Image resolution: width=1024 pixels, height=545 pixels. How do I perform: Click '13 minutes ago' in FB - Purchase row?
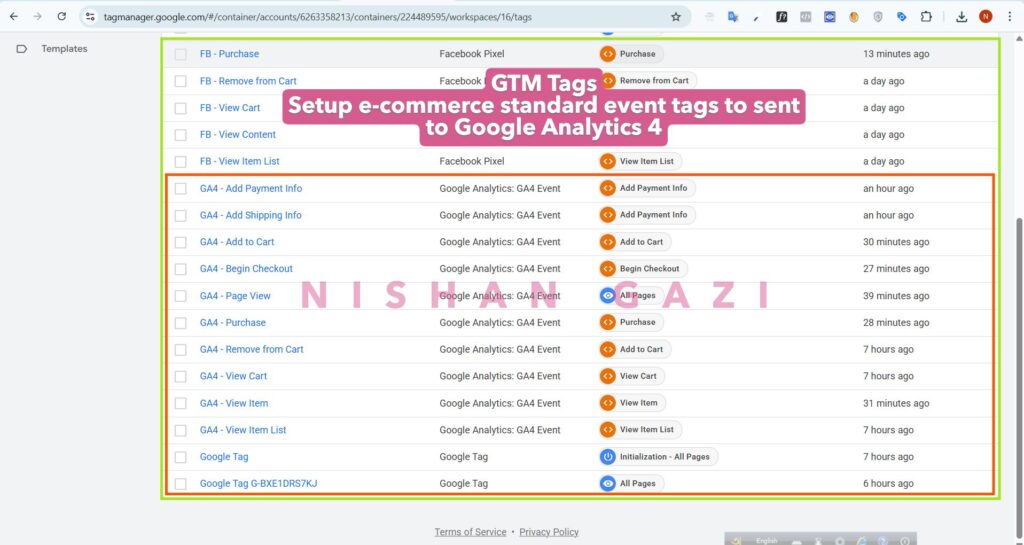pyautogui.click(x=896, y=54)
